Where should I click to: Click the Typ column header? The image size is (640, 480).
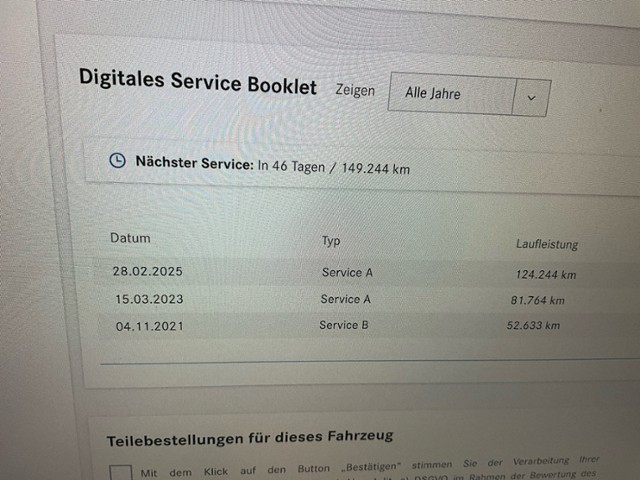coord(331,241)
